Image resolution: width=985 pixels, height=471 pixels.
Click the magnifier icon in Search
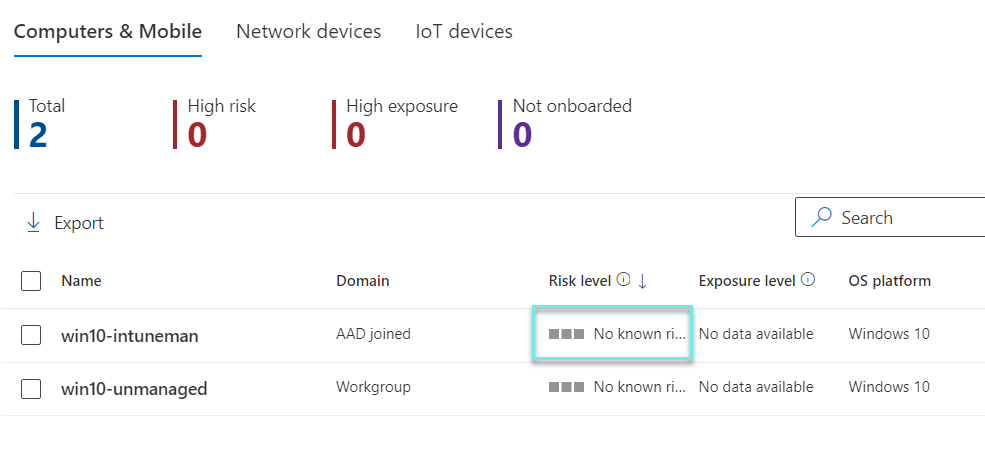point(823,217)
